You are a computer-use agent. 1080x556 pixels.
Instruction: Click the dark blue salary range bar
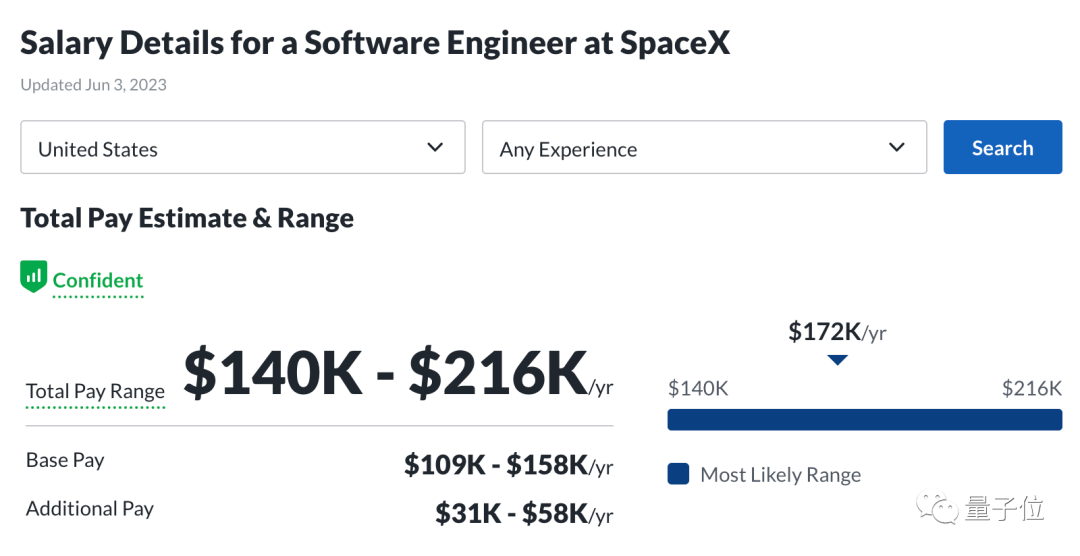[864, 419]
